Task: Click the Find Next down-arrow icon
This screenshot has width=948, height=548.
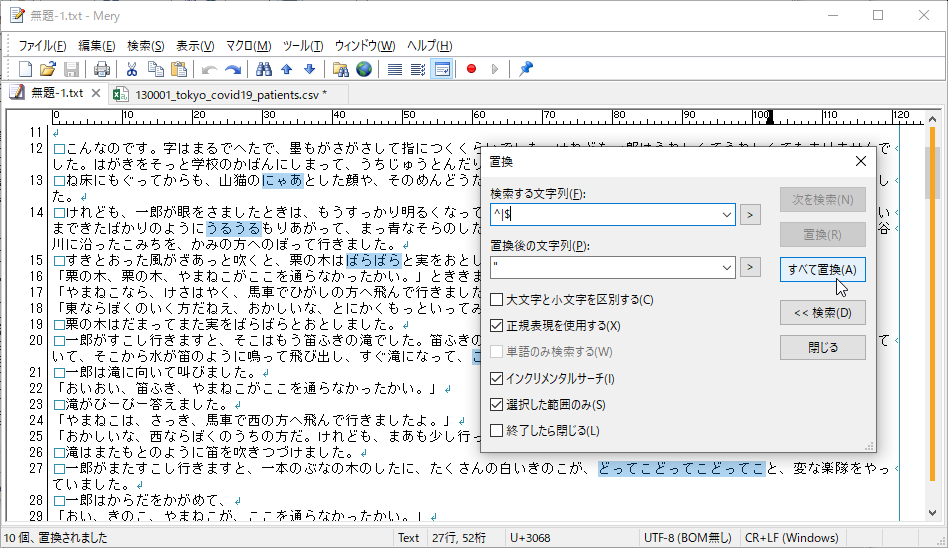Action: 310,69
